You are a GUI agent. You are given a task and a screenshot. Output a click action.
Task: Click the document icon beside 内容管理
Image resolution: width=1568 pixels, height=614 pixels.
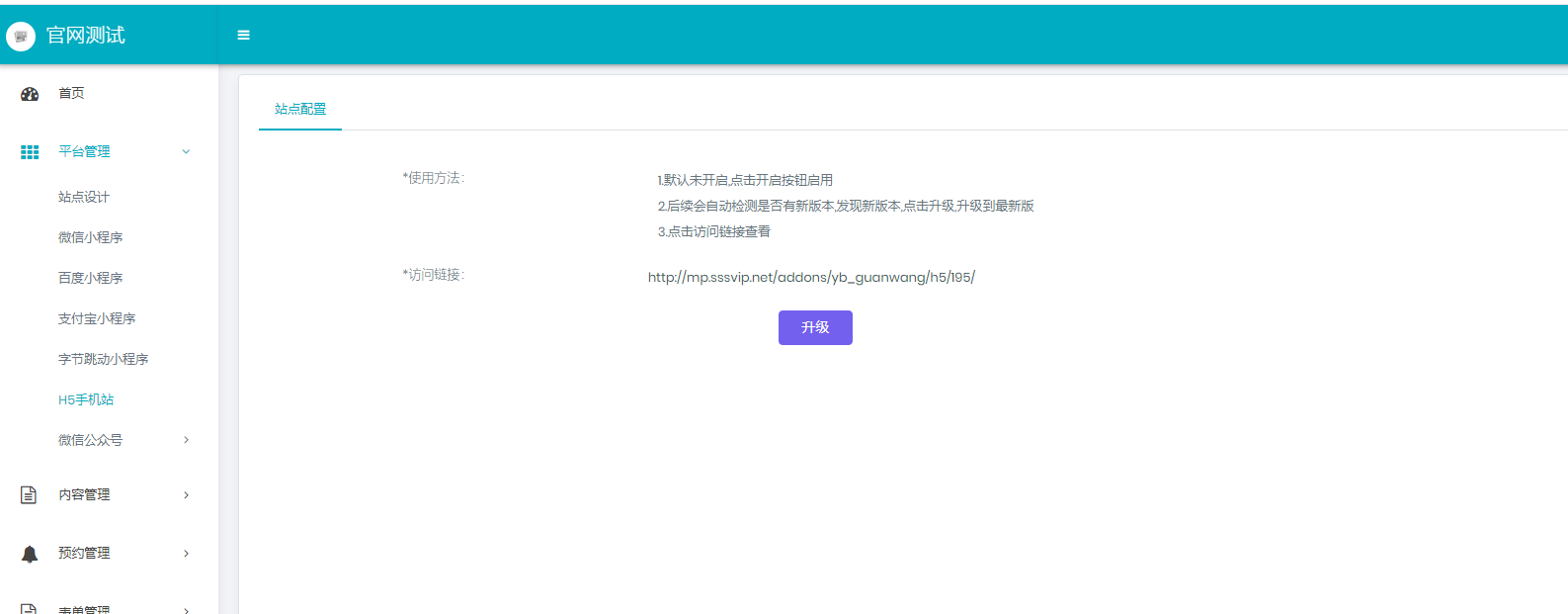pos(29,495)
